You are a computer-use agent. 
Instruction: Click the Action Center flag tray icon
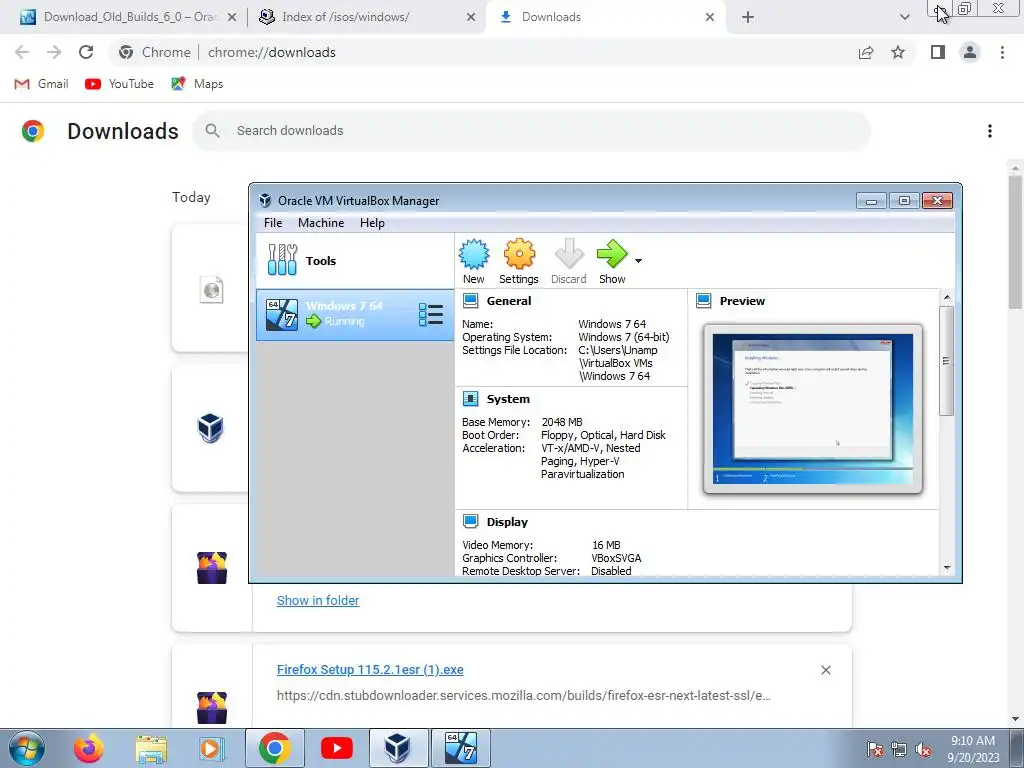pyautogui.click(x=875, y=750)
